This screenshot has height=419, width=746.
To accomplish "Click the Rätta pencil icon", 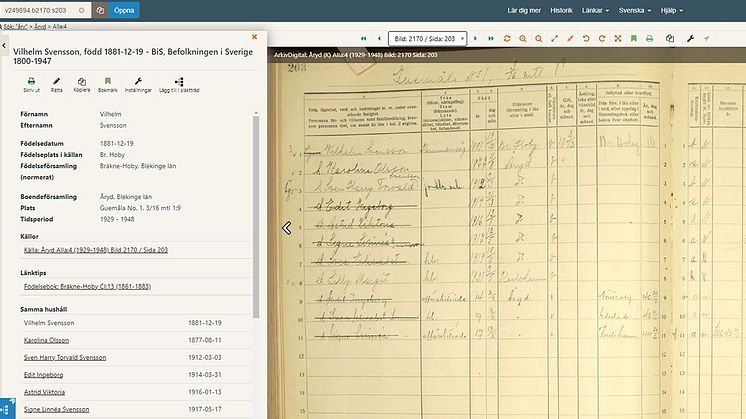I will (x=56, y=83).
